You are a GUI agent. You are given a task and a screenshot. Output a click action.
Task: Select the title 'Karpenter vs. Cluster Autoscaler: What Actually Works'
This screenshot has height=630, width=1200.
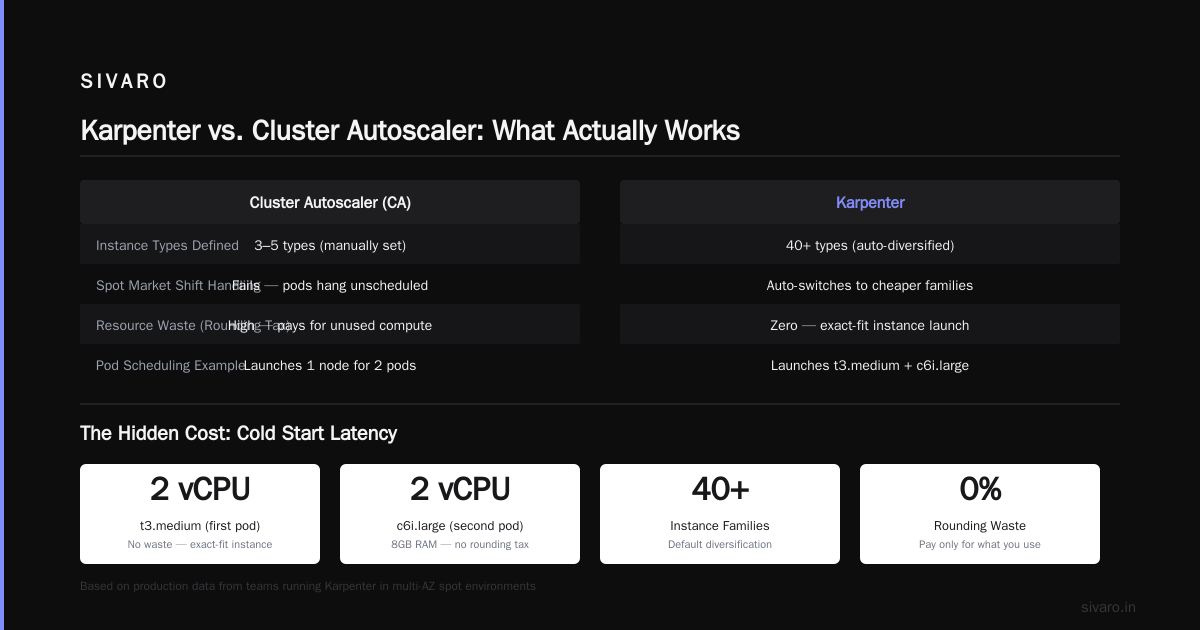(x=410, y=130)
